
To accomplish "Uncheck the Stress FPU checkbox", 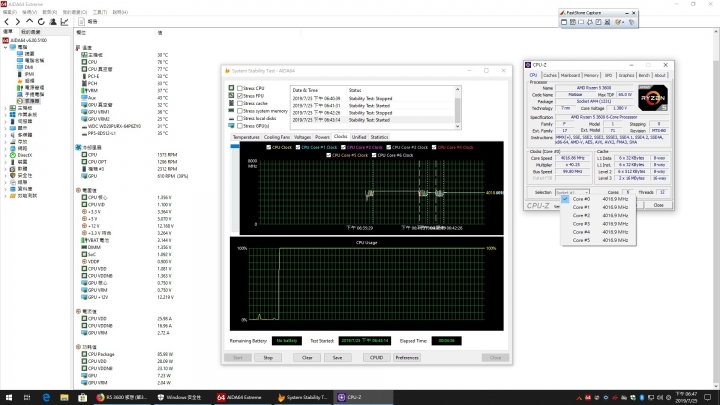I will click(240, 96).
